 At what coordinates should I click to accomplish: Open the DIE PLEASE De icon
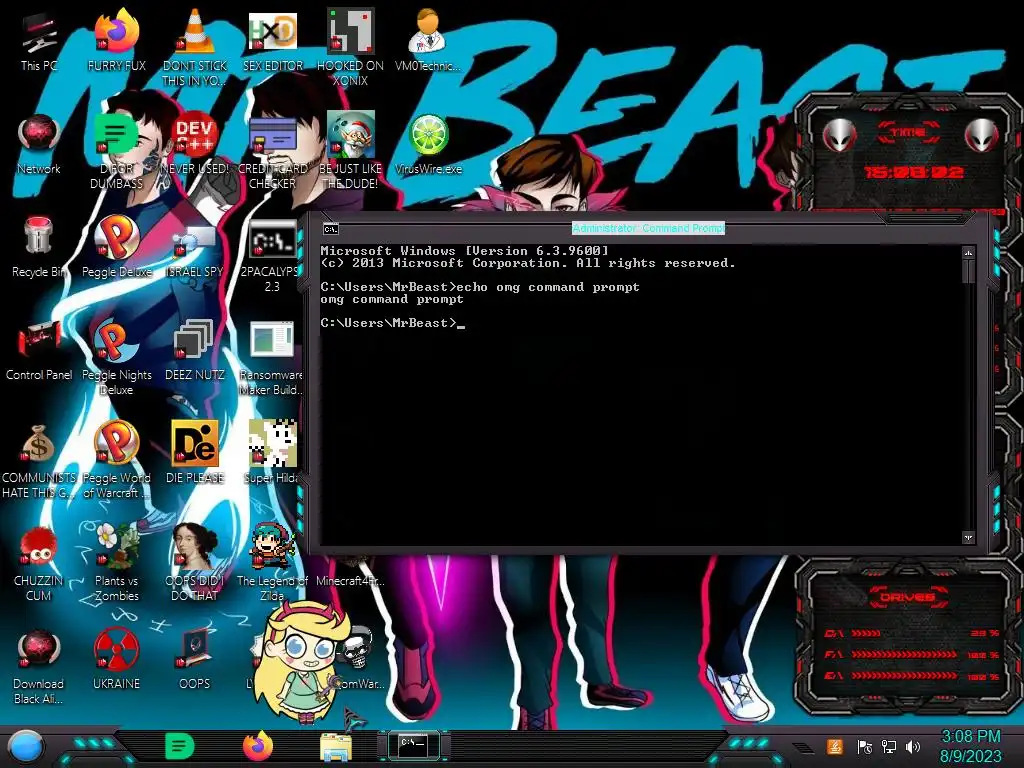point(195,453)
